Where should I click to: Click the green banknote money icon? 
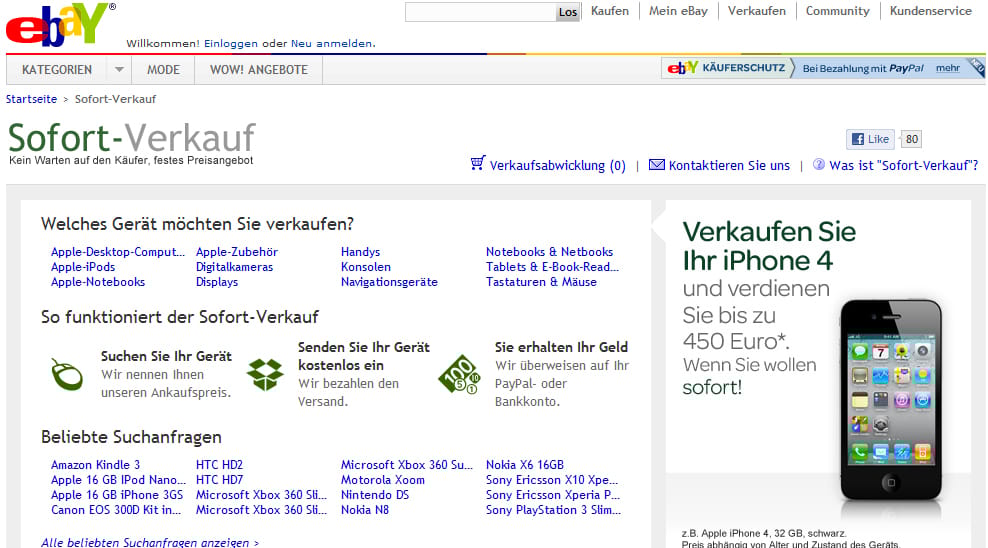pyautogui.click(x=459, y=374)
